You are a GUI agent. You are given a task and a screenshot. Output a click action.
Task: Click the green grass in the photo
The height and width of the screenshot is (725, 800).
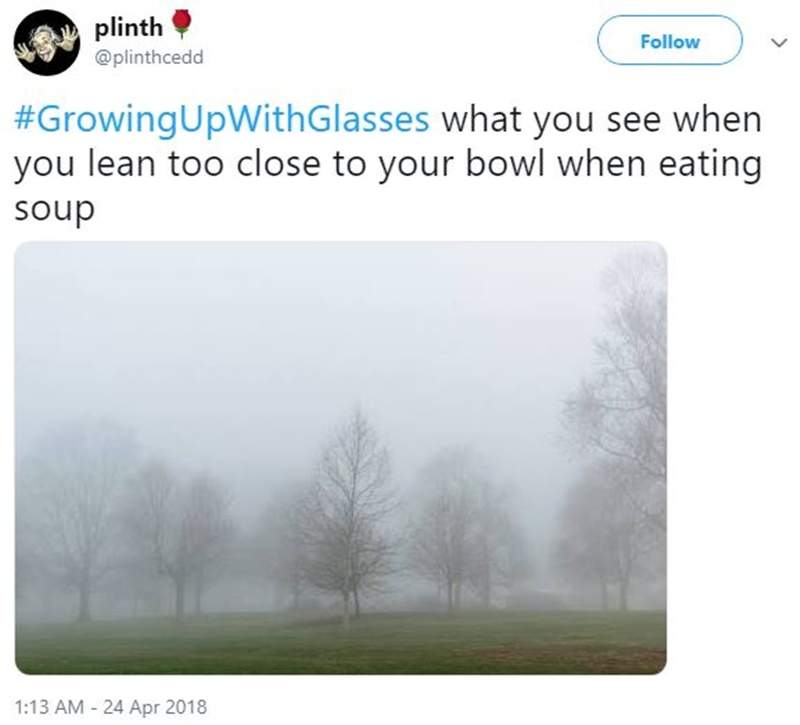click(341, 643)
